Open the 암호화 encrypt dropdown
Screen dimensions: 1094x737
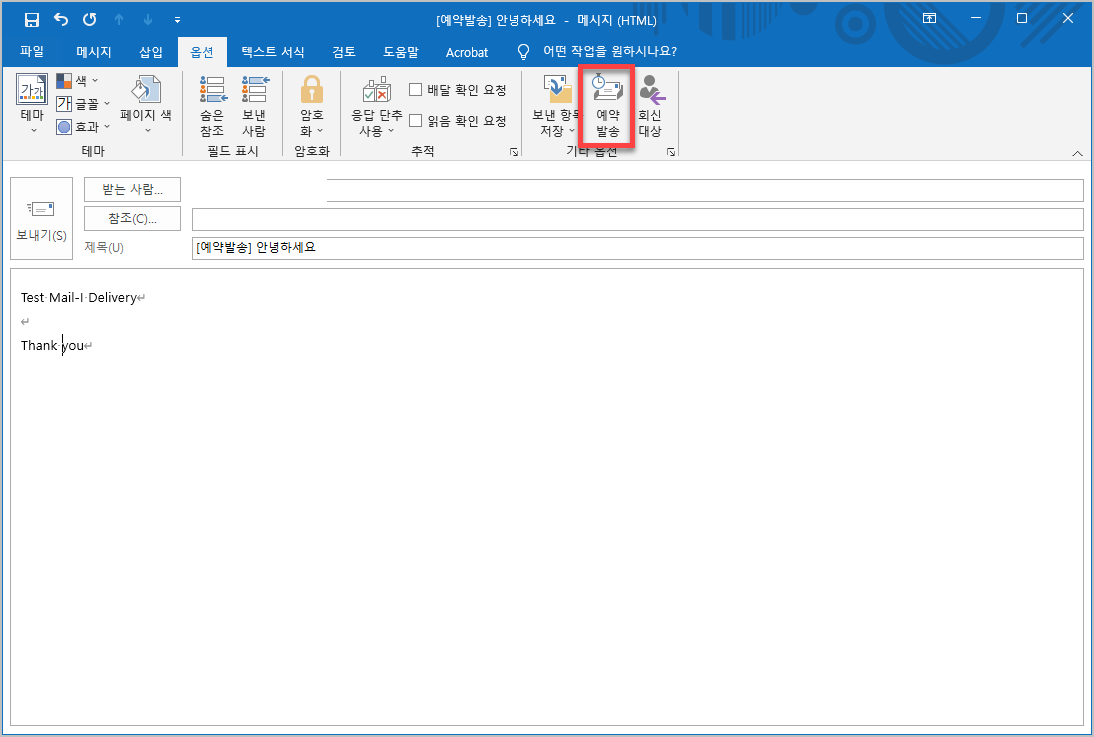pyautogui.click(x=311, y=106)
